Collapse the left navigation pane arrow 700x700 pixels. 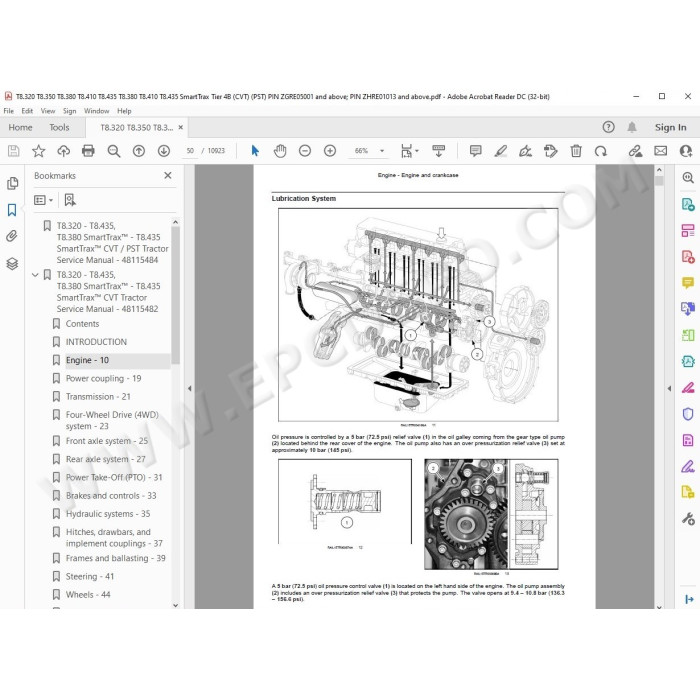tap(189, 388)
